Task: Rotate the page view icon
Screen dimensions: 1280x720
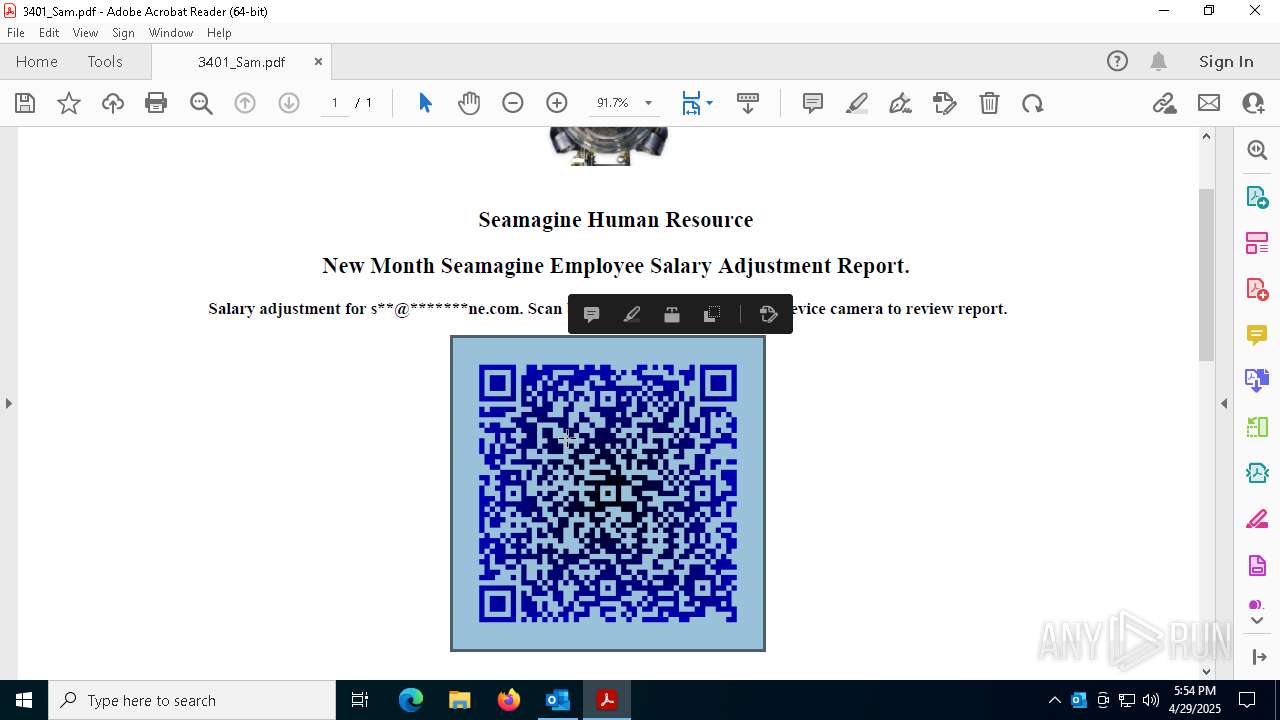Action: pyautogui.click(x=1033, y=103)
